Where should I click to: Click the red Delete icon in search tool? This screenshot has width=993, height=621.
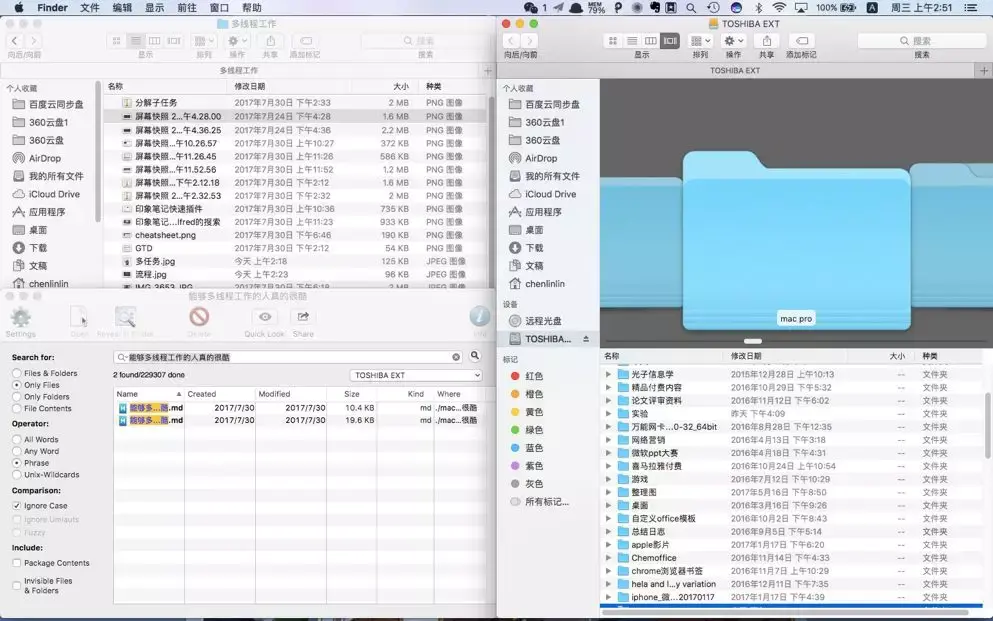click(x=199, y=317)
